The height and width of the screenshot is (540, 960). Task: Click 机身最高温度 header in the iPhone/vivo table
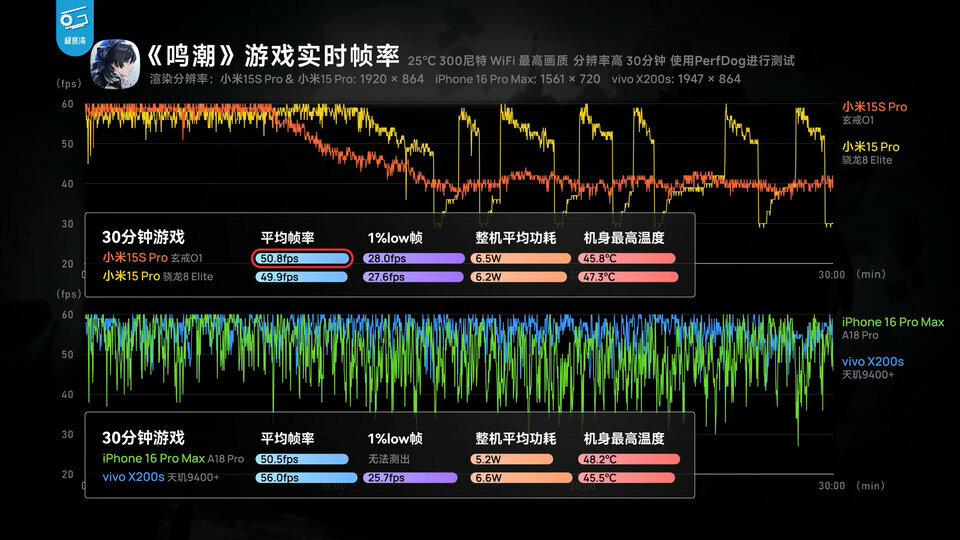[624, 438]
